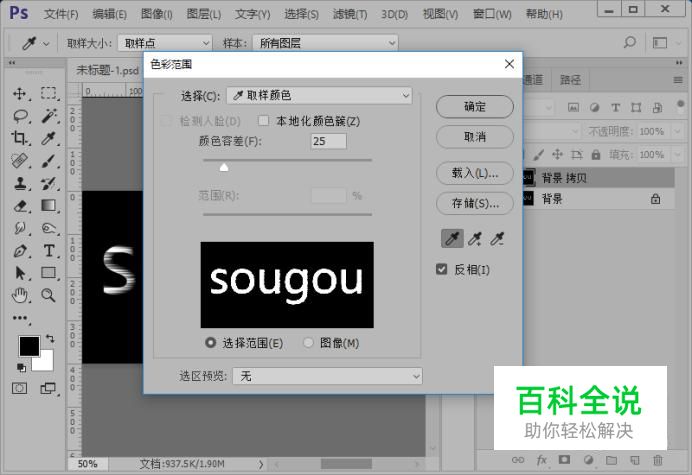This screenshot has width=692, height=475.
Task: Open the 取样大小 dropdown
Action: 165,43
